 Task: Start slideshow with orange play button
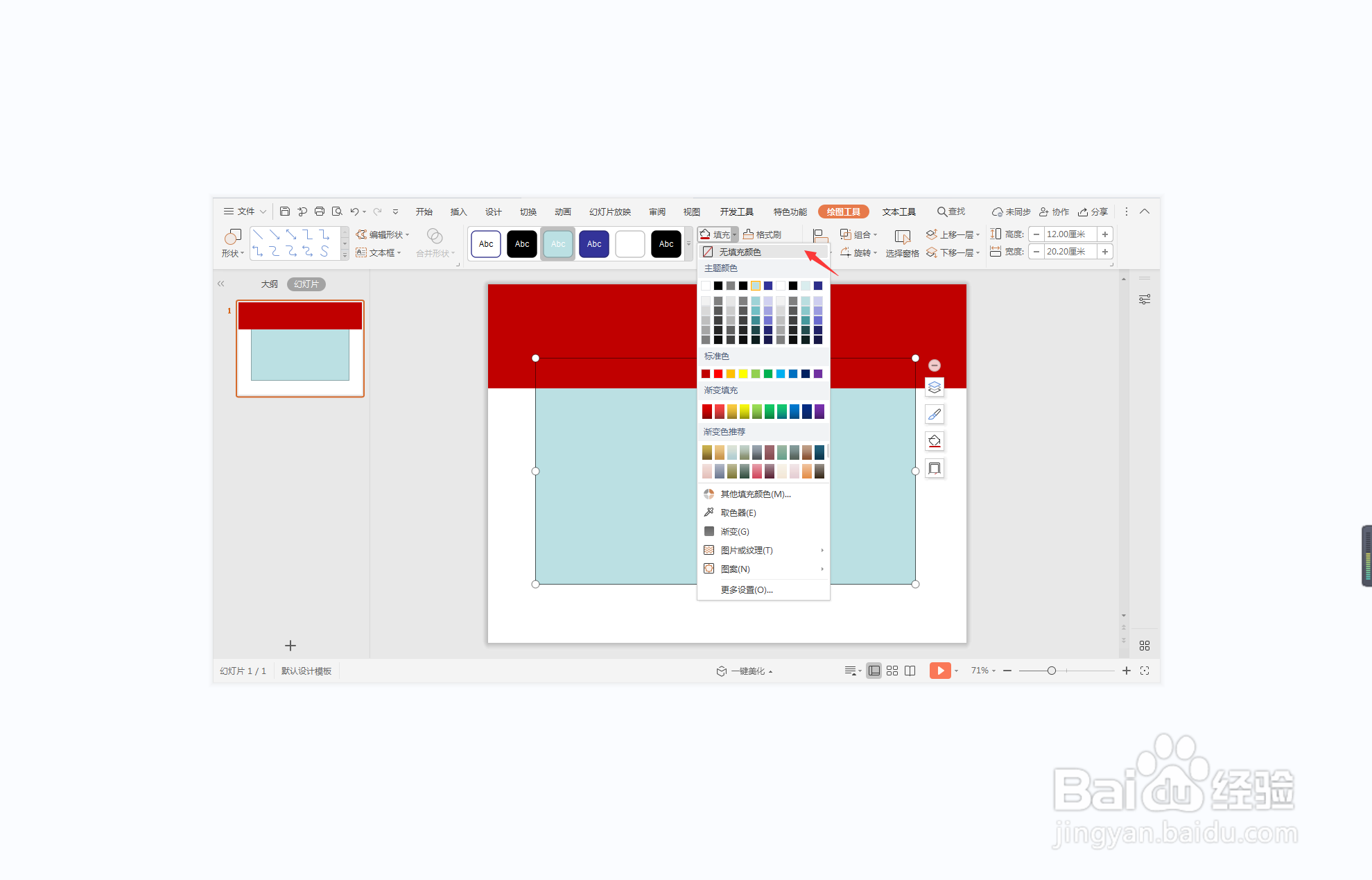(x=939, y=671)
